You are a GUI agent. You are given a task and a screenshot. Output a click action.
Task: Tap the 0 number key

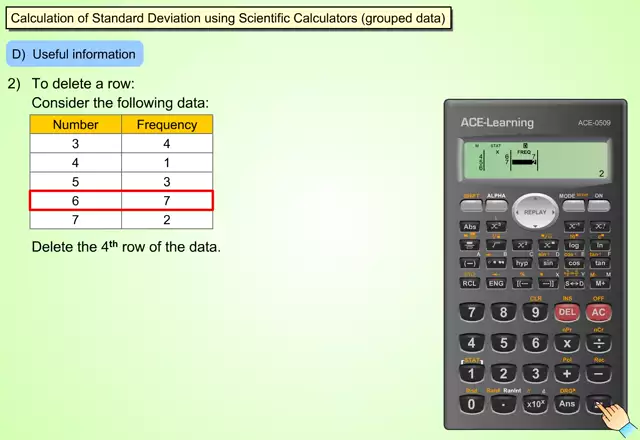tap(471, 404)
